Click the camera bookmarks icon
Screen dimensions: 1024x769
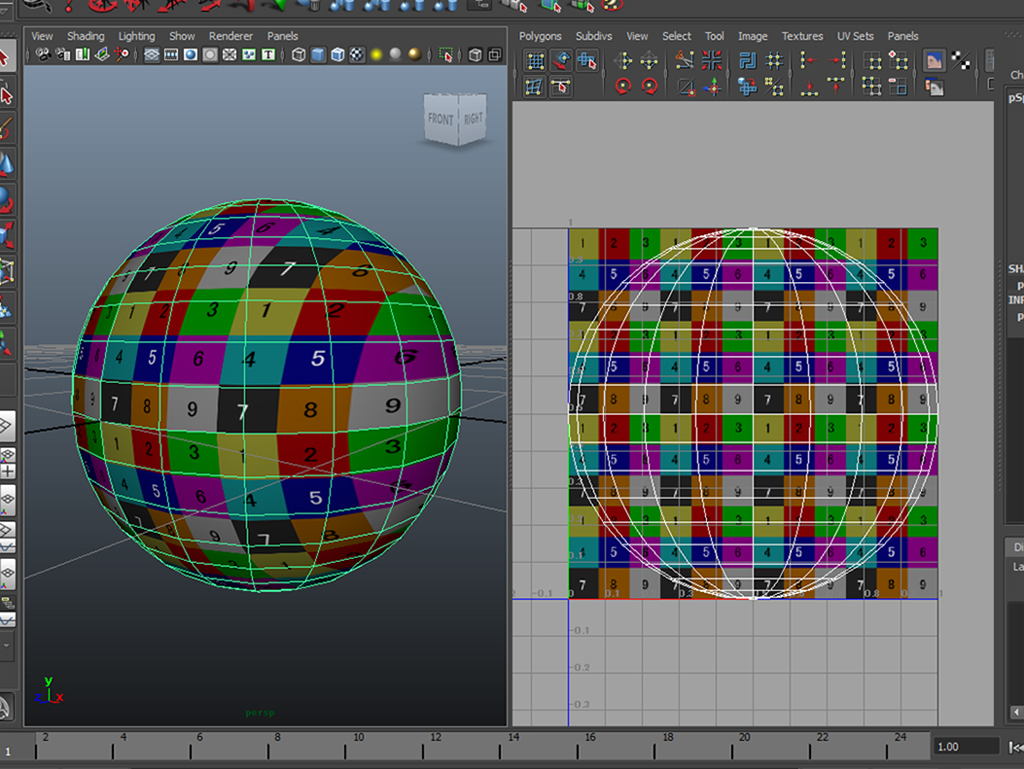(82, 55)
